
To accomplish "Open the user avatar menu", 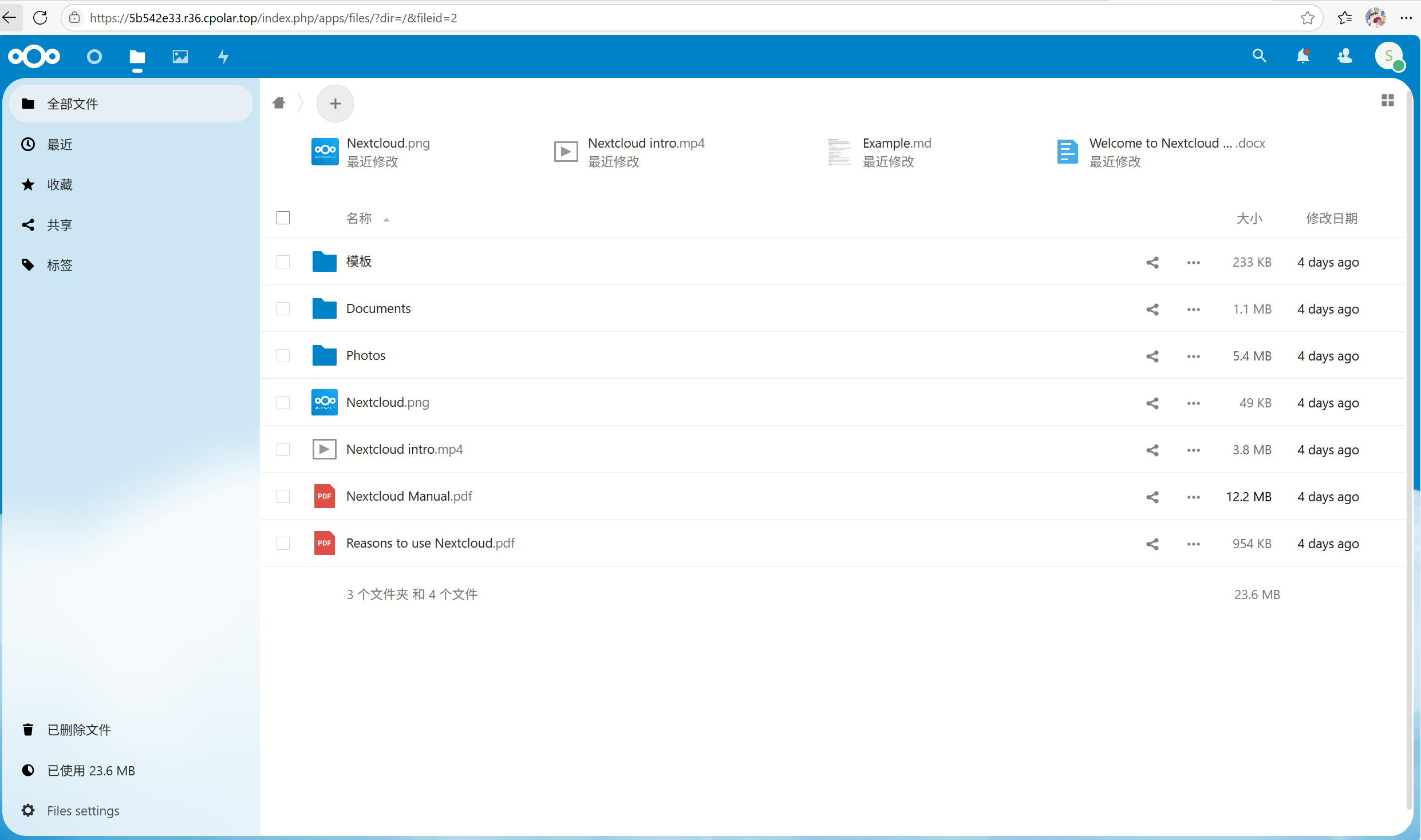I will coord(1389,56).
